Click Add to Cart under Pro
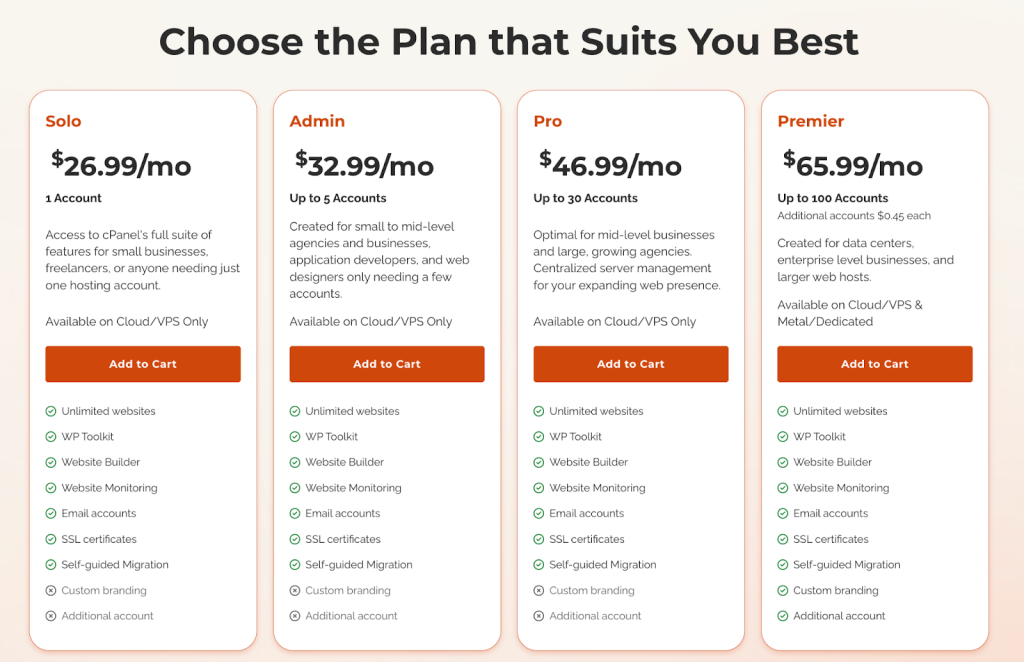 click(x=631, y=364)
